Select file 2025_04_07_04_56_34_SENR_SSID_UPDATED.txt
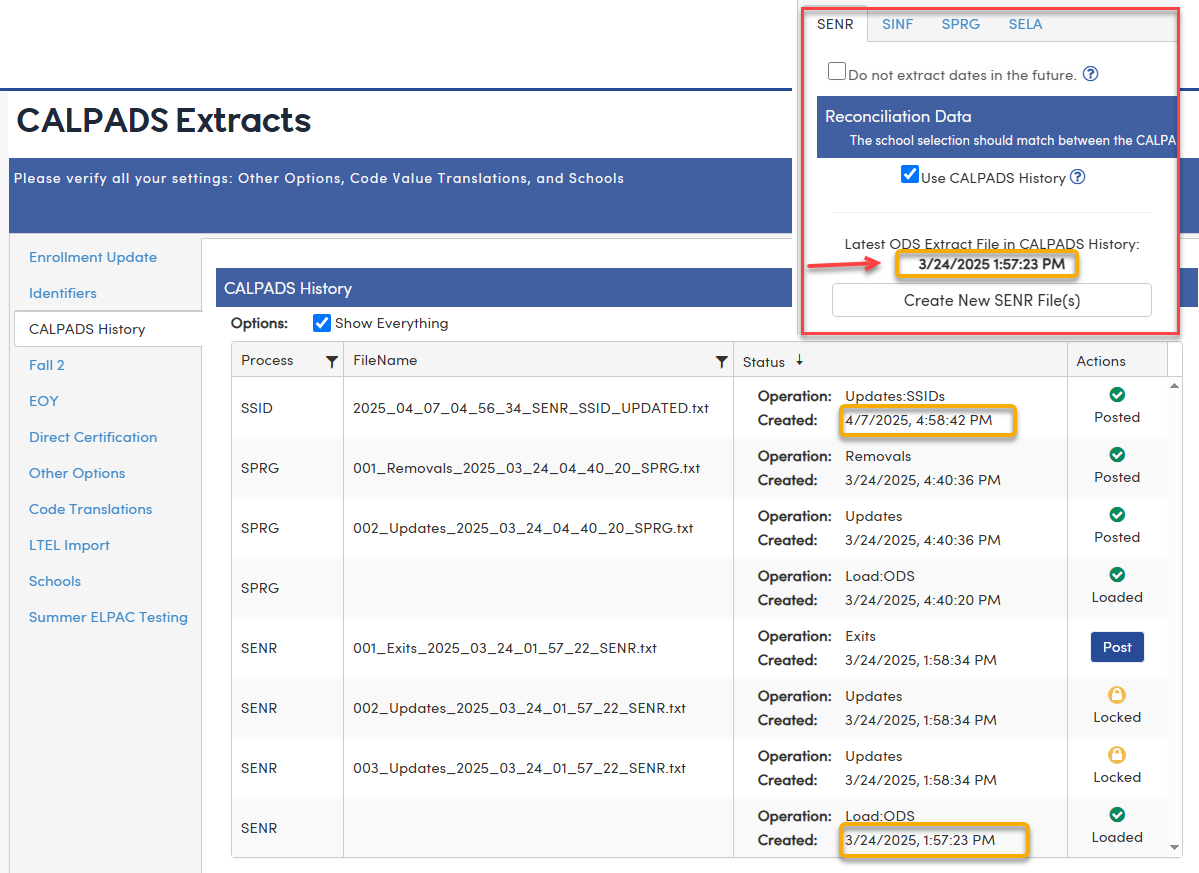 tap(531, 408)
